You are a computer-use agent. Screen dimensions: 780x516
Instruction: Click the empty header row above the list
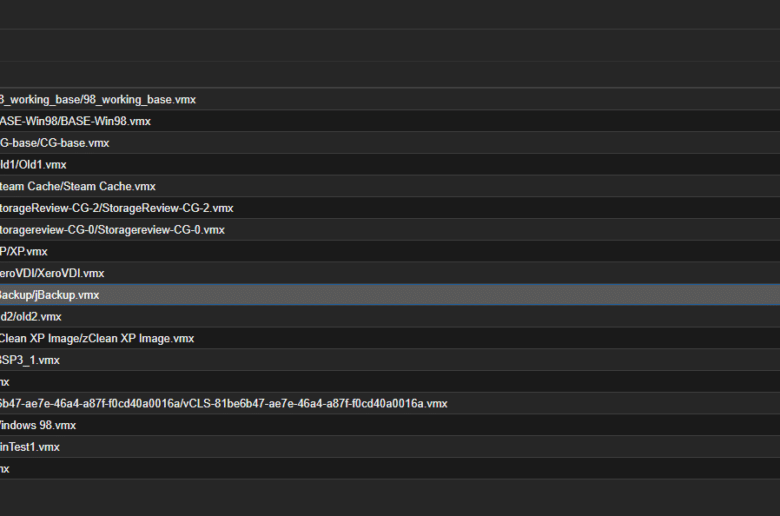(390, 75)
